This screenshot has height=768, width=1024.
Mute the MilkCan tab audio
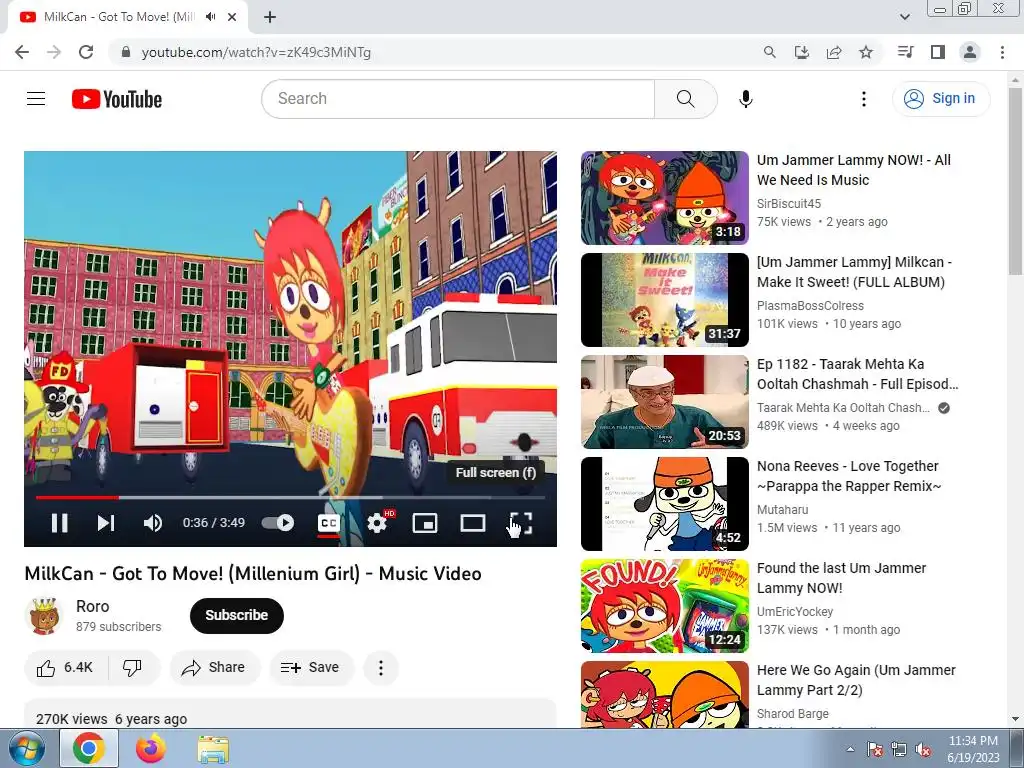(x=210, y=17)
